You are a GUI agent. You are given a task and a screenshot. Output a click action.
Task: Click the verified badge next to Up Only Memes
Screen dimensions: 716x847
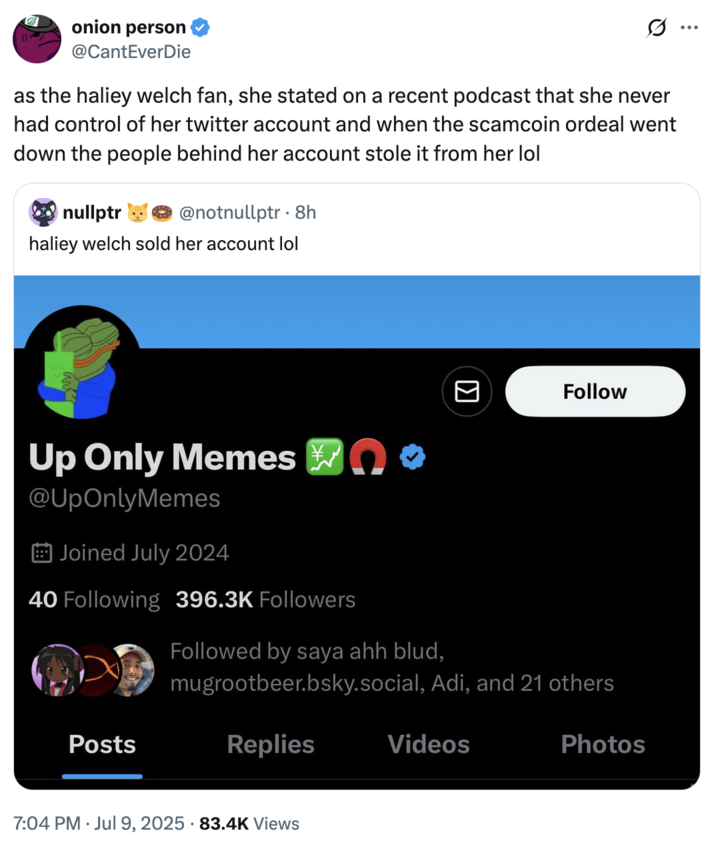(411, 457)
